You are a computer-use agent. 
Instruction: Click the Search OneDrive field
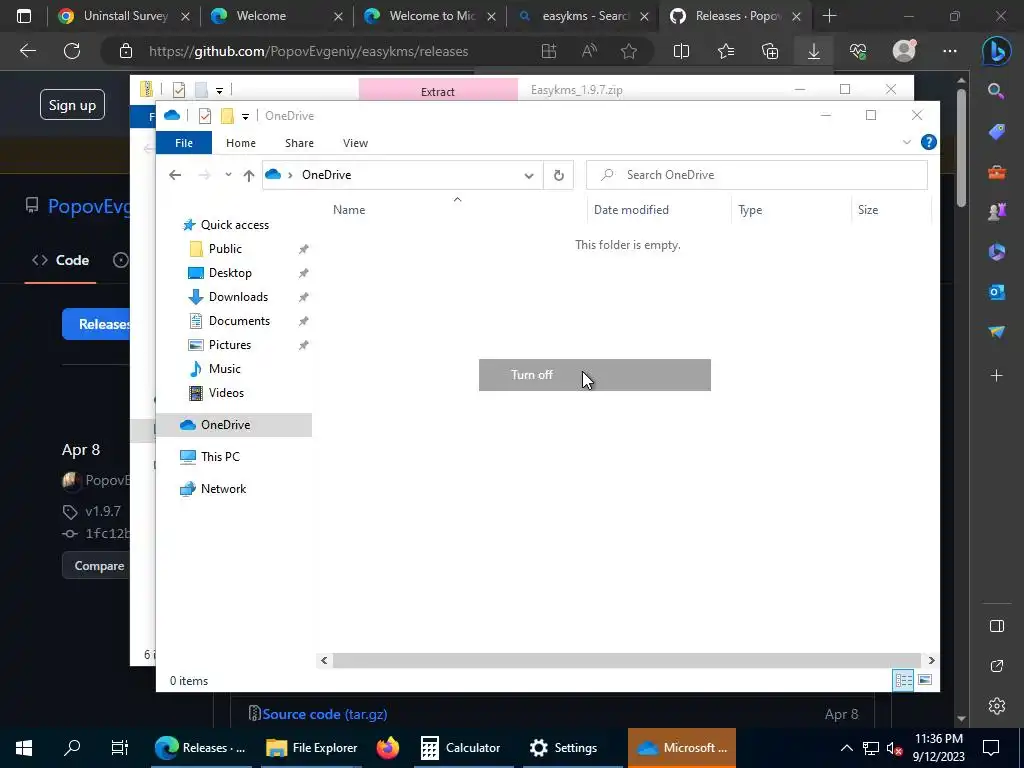757,175
